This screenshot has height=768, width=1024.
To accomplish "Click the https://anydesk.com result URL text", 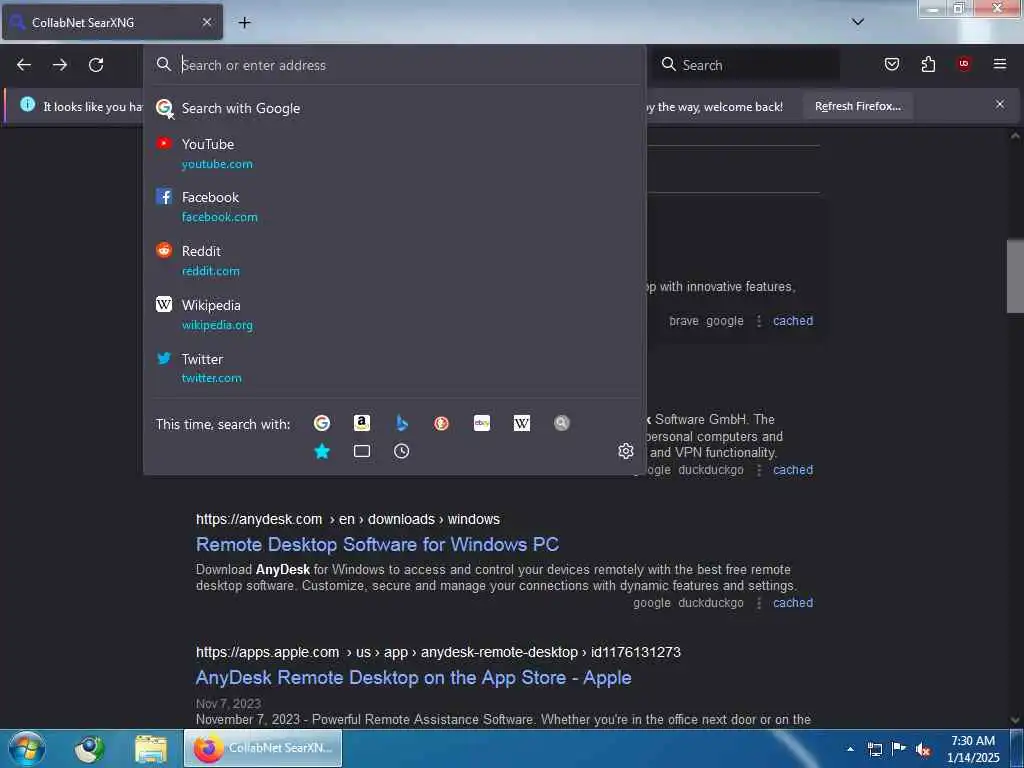I will pyautogui.click(x=347, y=519).
